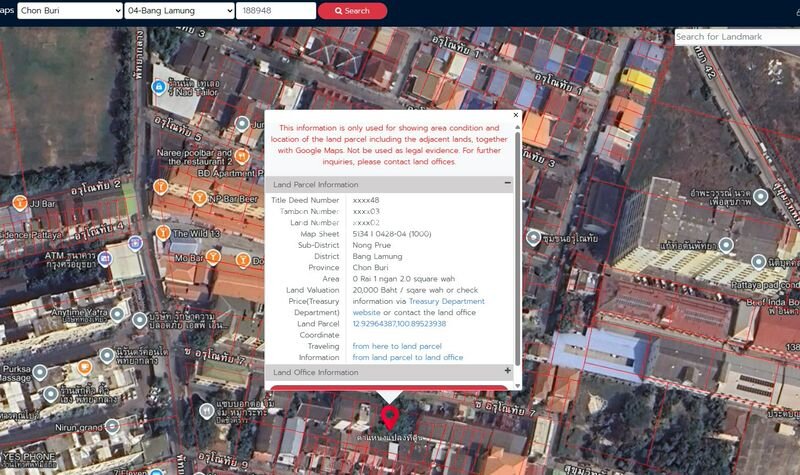
Task: Collapse the Land Parcel Information section
Action: [x=508, y=183]
